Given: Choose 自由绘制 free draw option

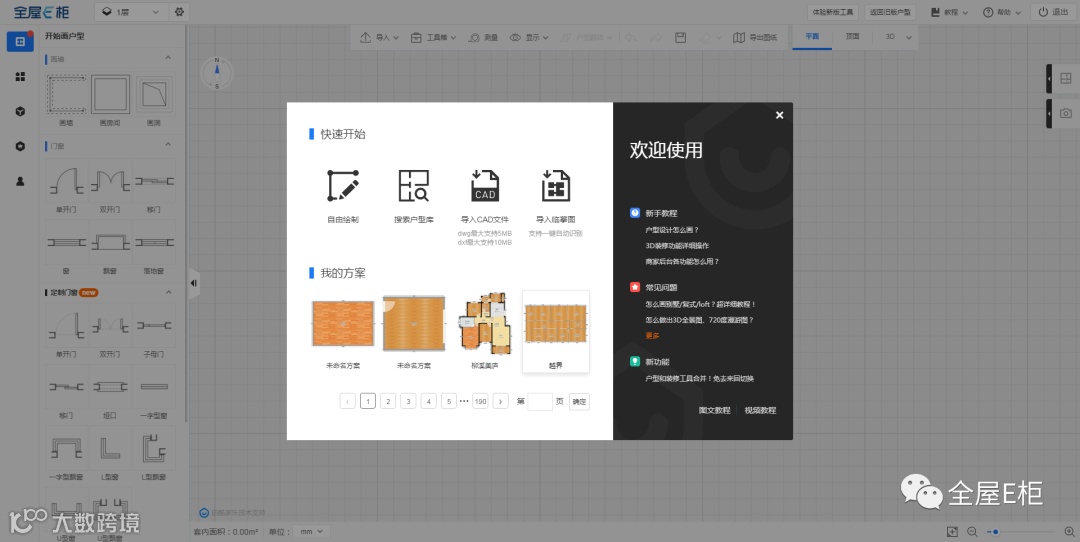Looking at the screenshot, I should [342, 196].
